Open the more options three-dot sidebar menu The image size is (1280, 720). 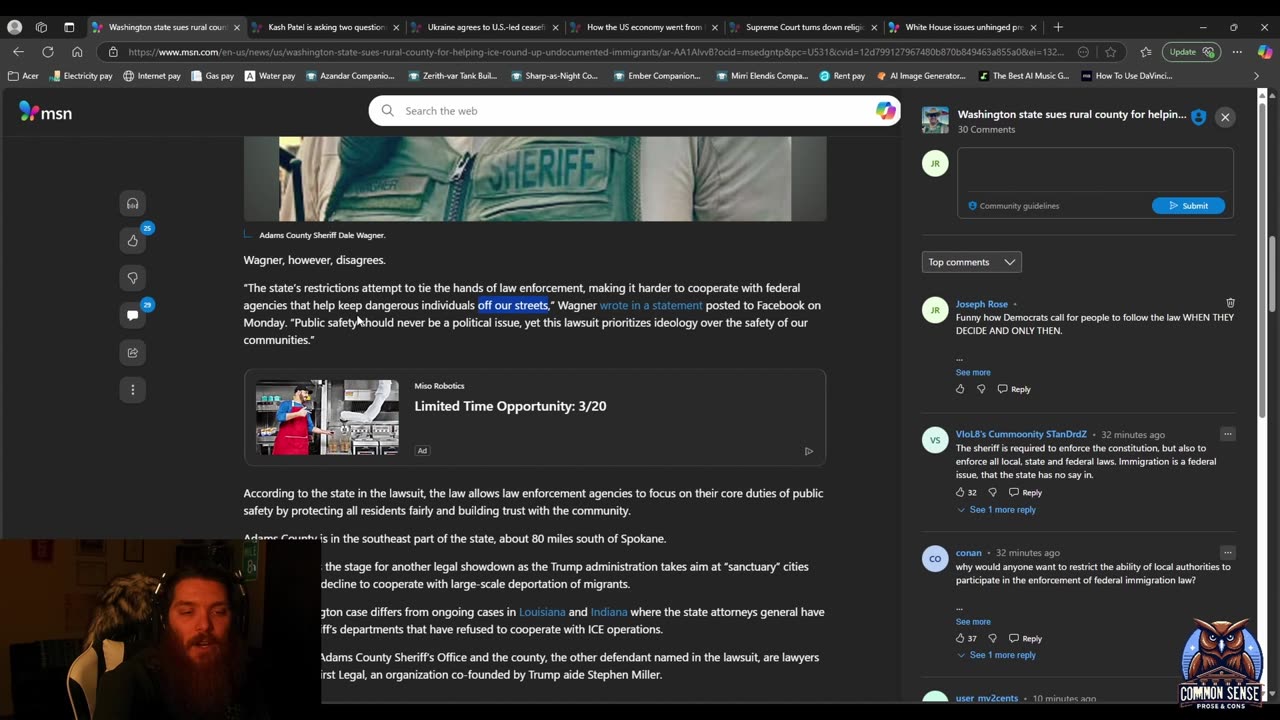click(x=132, y=390)
